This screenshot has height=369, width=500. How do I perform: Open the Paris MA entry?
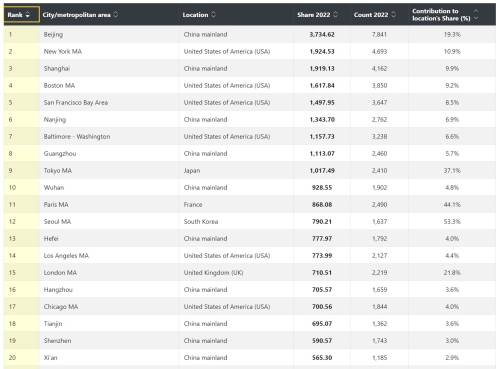pos(56,205)
